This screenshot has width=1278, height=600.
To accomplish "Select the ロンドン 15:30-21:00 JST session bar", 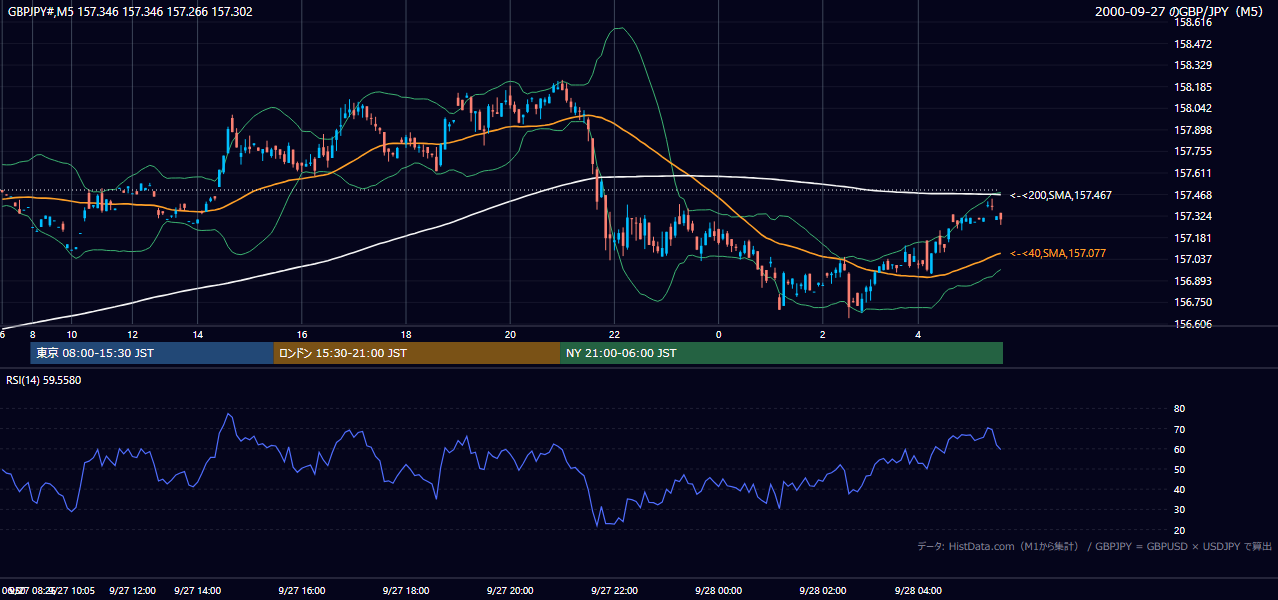I will coord(417,353).
